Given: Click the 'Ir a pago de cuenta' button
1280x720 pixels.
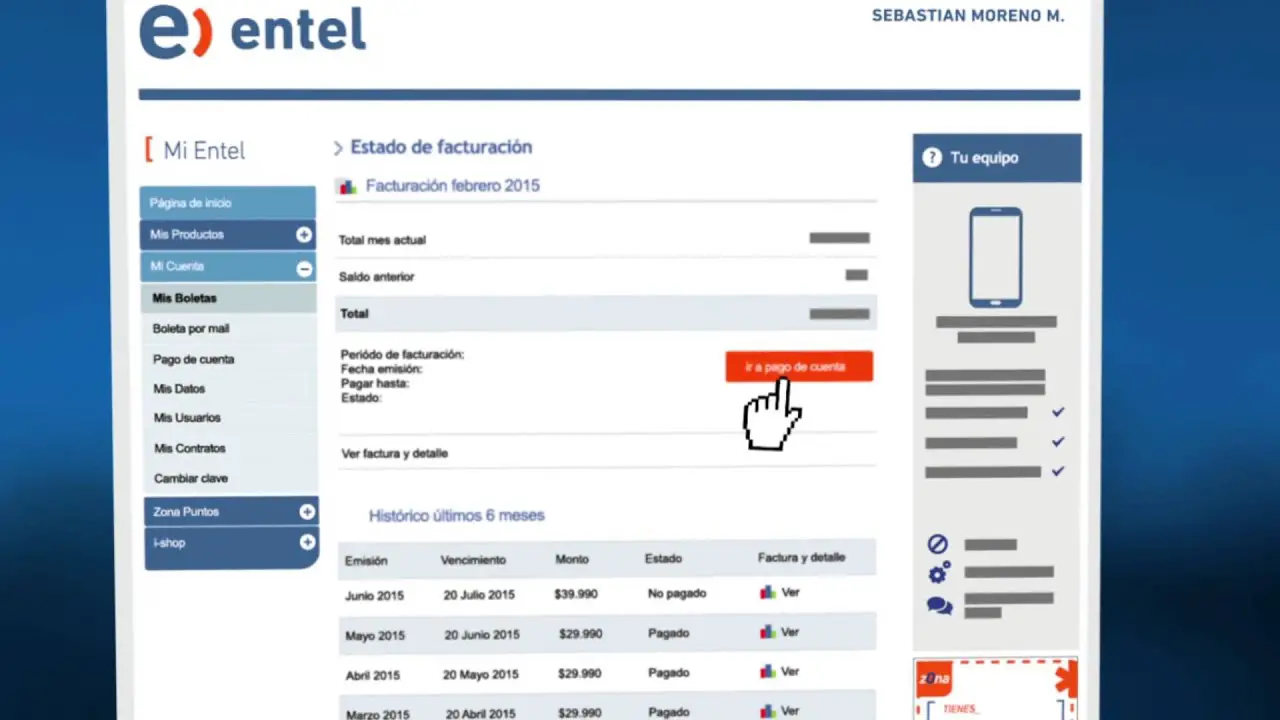Looking at the screenshot, I should pos(799,367).
